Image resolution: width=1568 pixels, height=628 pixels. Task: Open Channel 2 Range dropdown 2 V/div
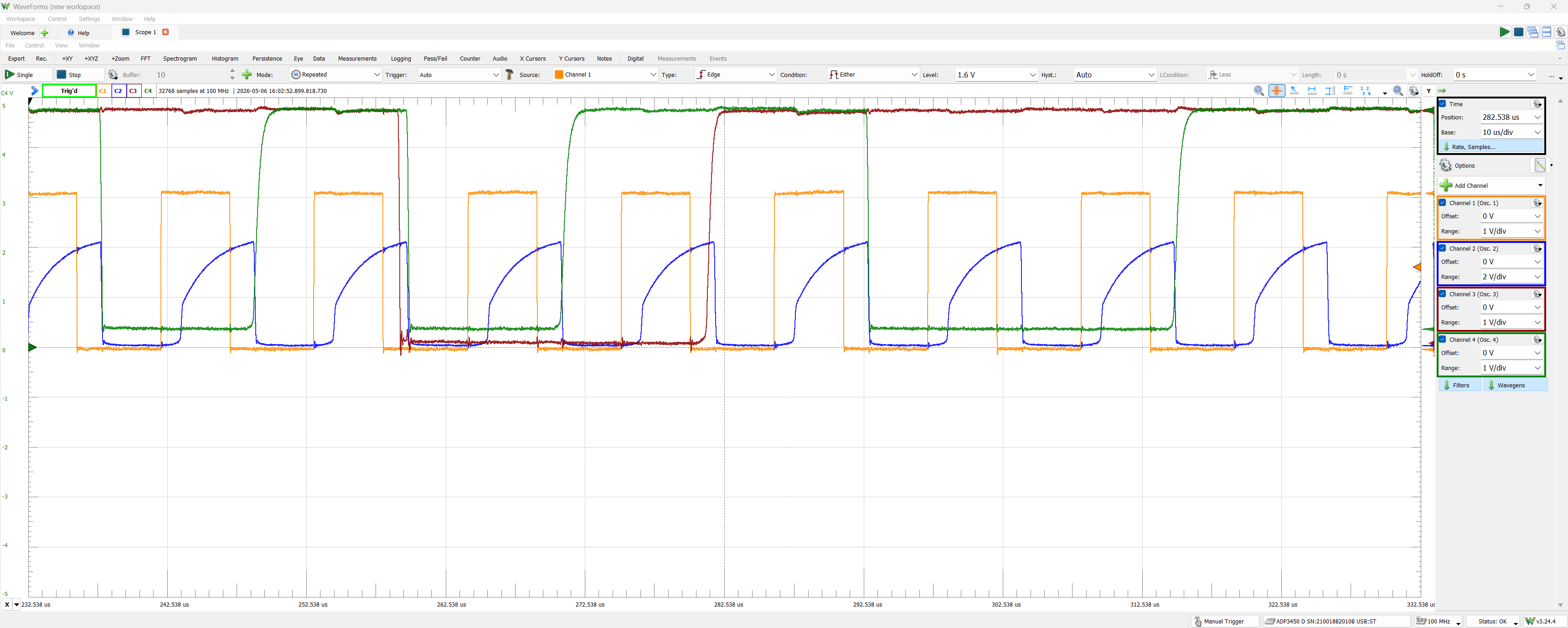click(1512, 277)
